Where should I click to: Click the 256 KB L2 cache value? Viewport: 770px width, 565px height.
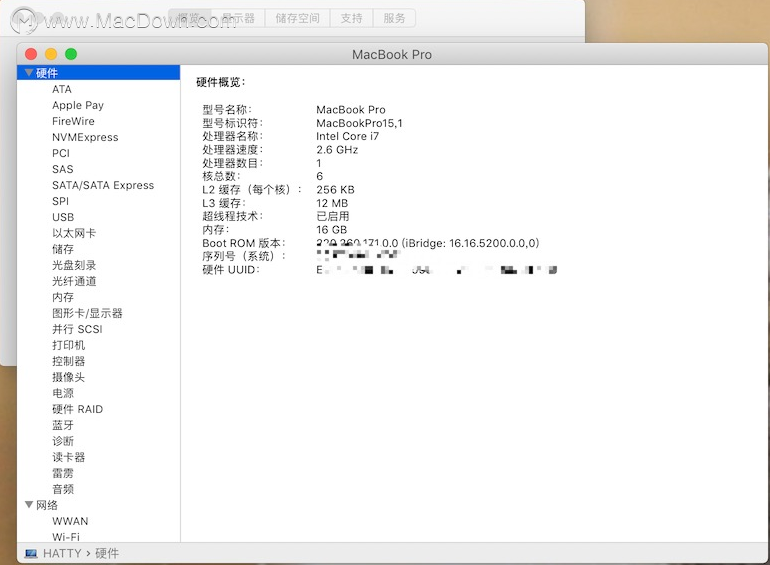pyautogui.click(x=335, y=190)
